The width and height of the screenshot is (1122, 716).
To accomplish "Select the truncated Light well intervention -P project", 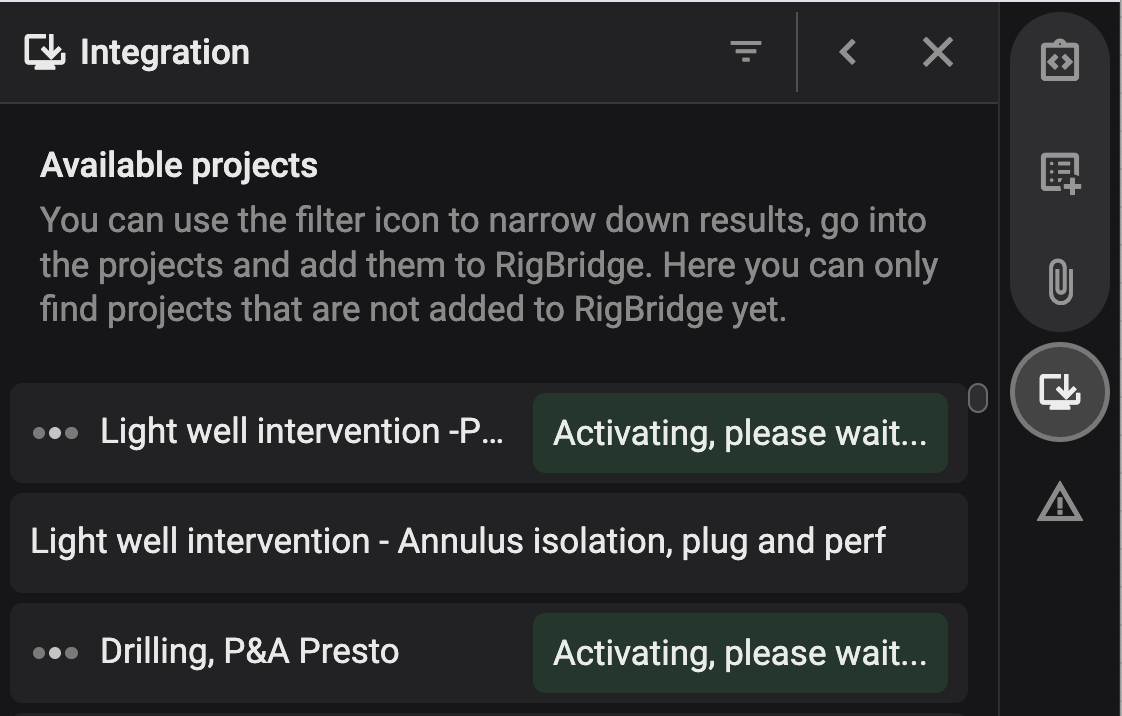I will coord(301,432).
